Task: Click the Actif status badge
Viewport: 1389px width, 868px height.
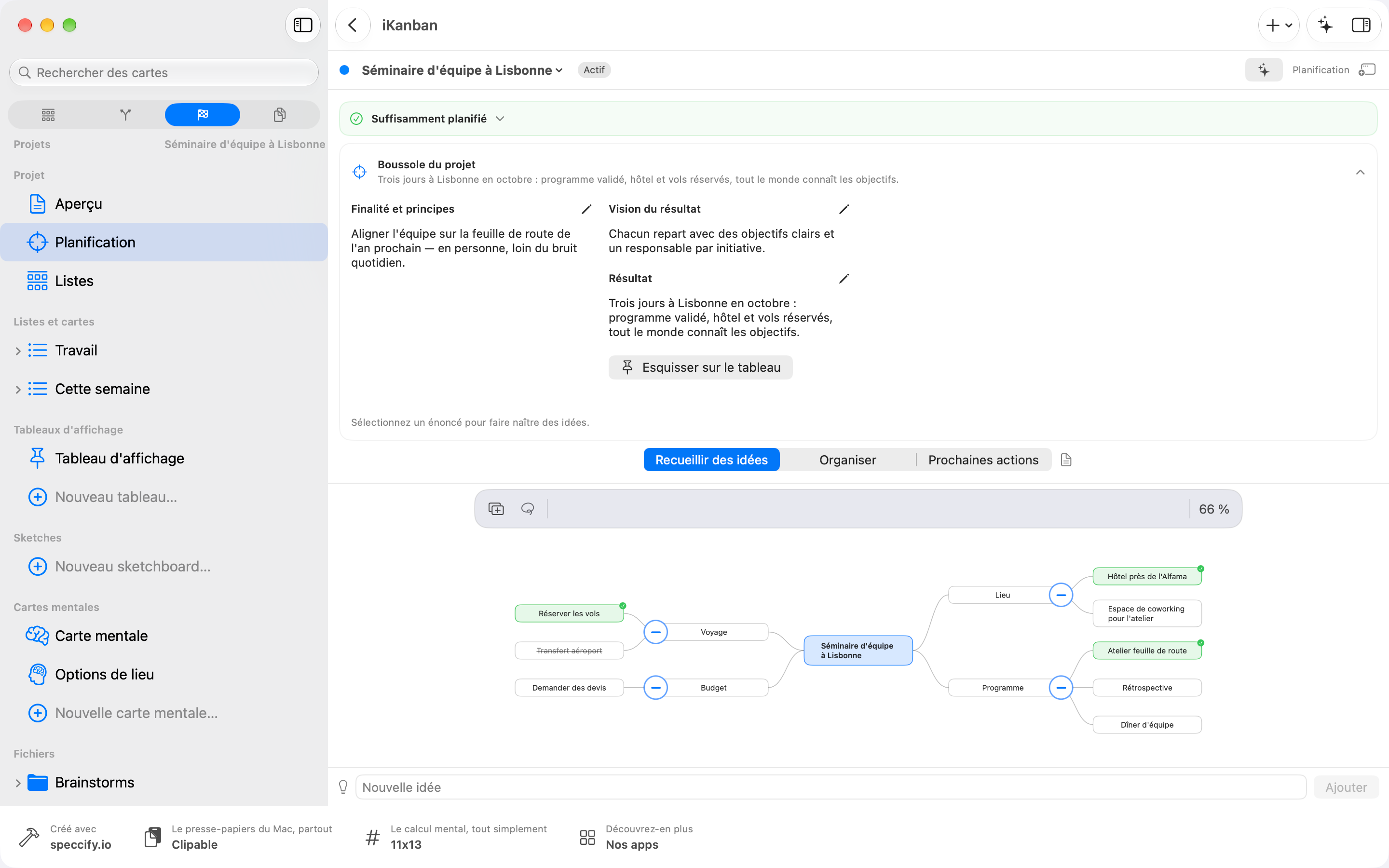Action: (594, 70)
